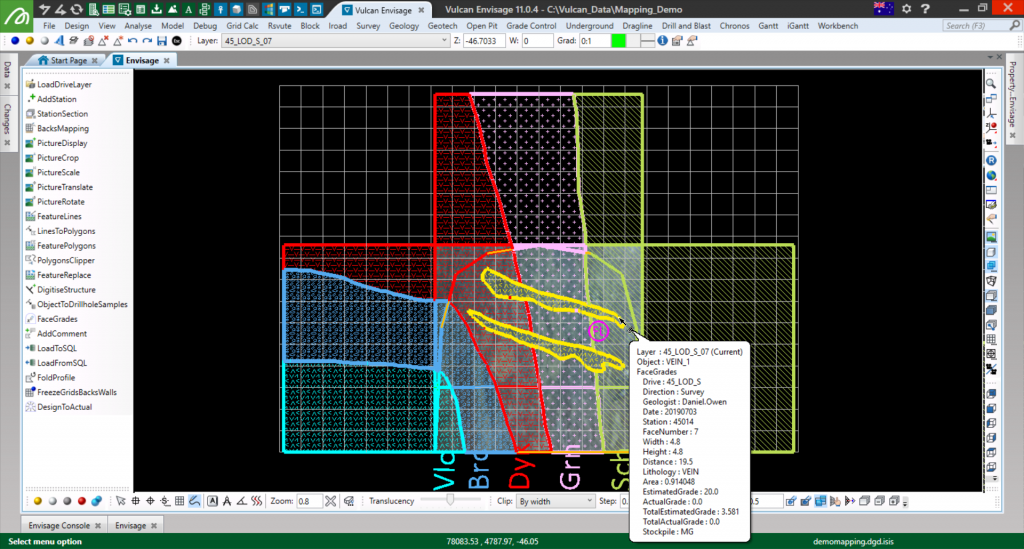The image size is (1024, 549).
Task: Select the Vulcan Envisage title tab
Action: [383, 10]
